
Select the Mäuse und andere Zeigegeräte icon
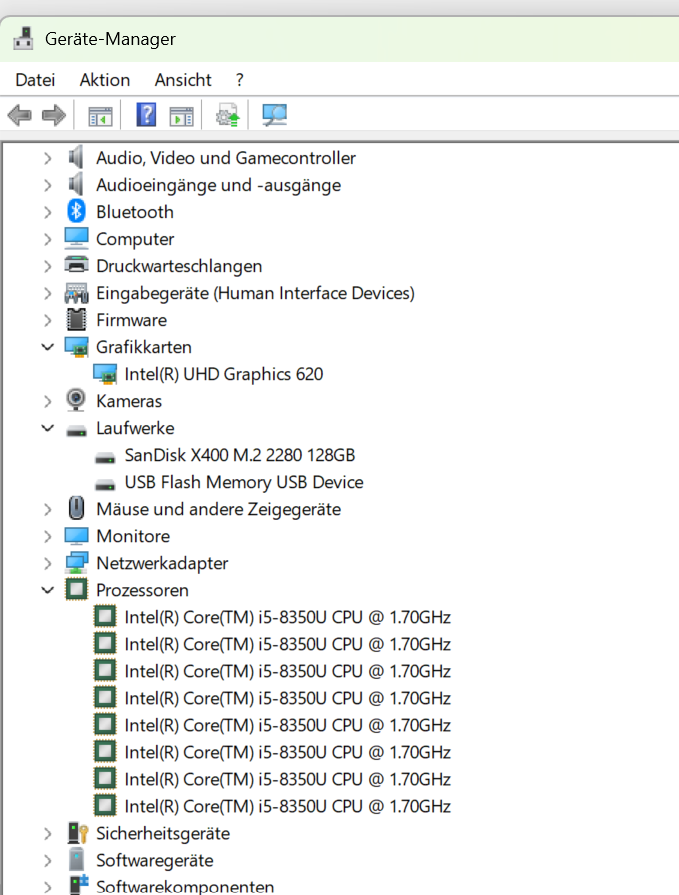click(x=76, y=508)
